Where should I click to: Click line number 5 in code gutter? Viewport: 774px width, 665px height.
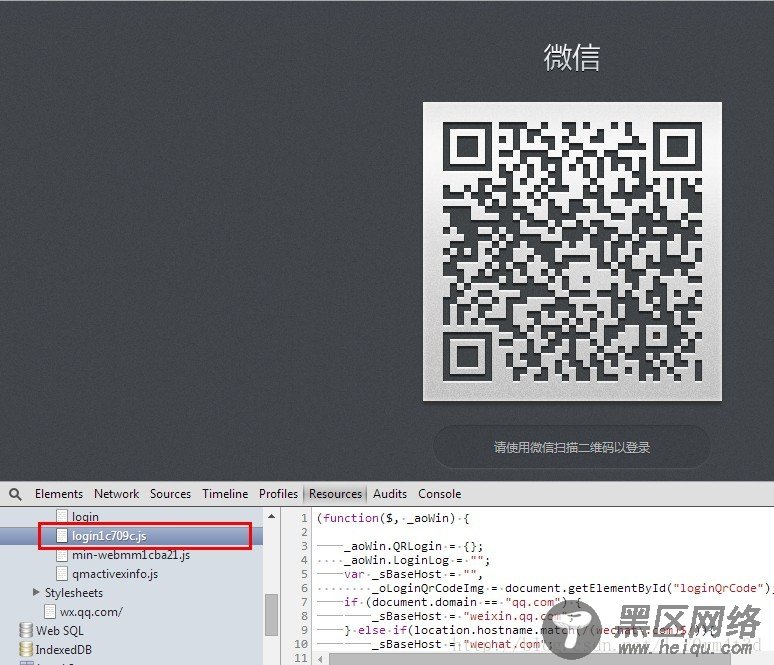[304, 574]
